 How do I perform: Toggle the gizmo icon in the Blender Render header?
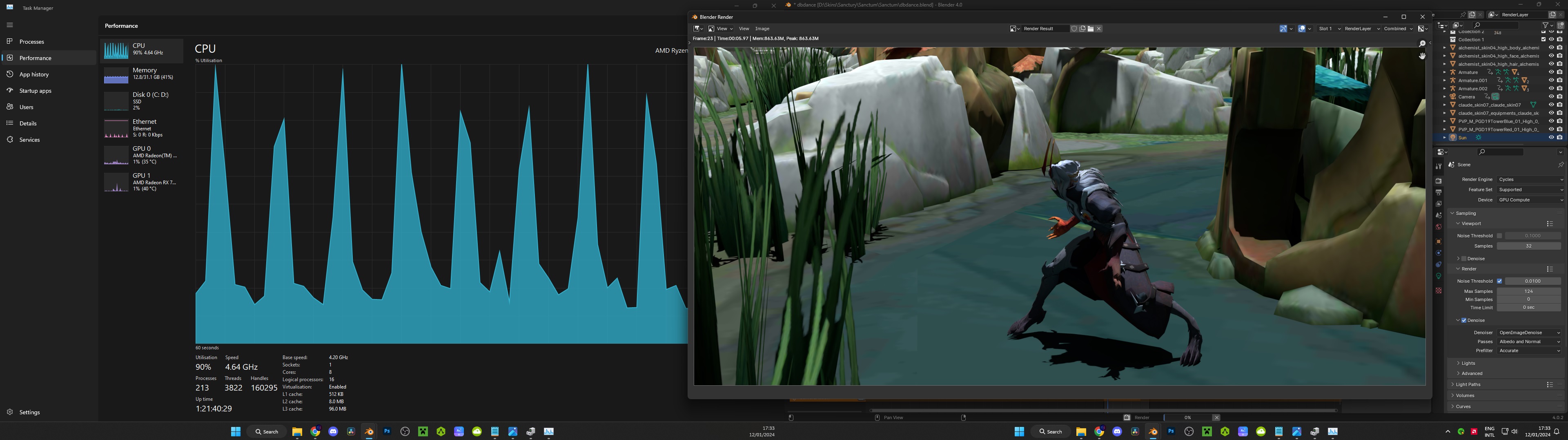click(x=1283, y=29)
